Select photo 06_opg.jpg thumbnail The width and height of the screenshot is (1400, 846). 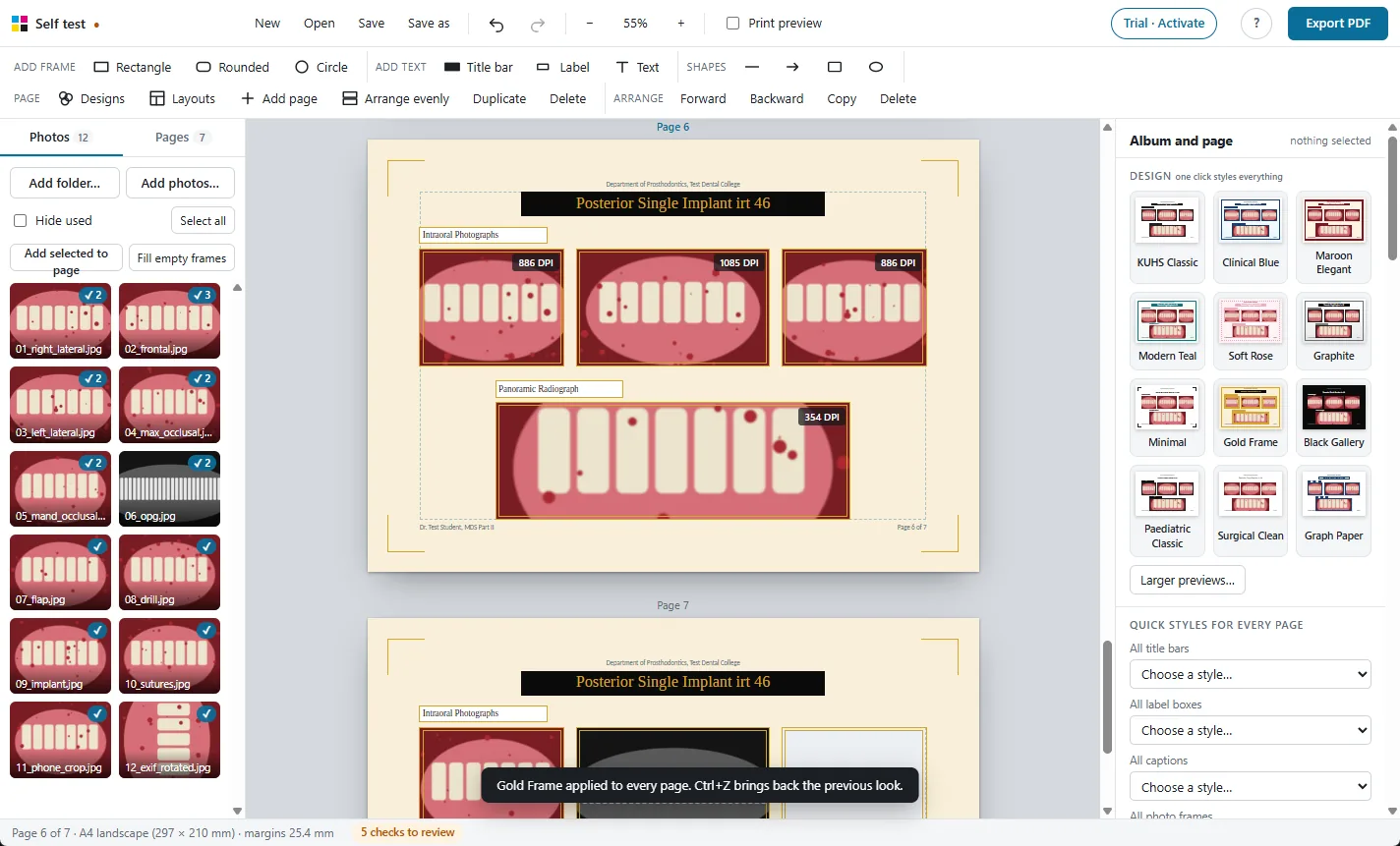[169, 488]
